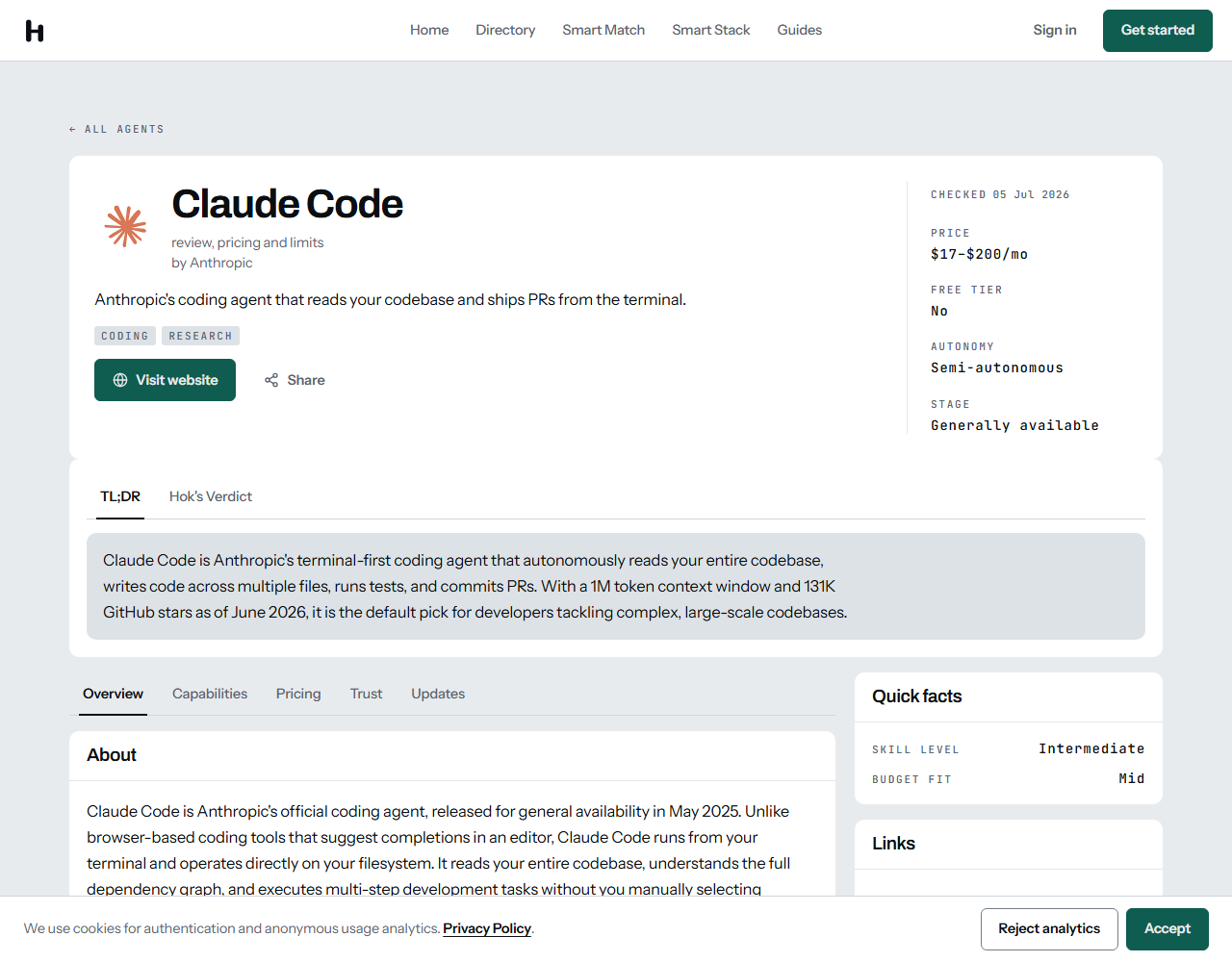
Task: Select the Capabilities tab
Action: [210, 694]
